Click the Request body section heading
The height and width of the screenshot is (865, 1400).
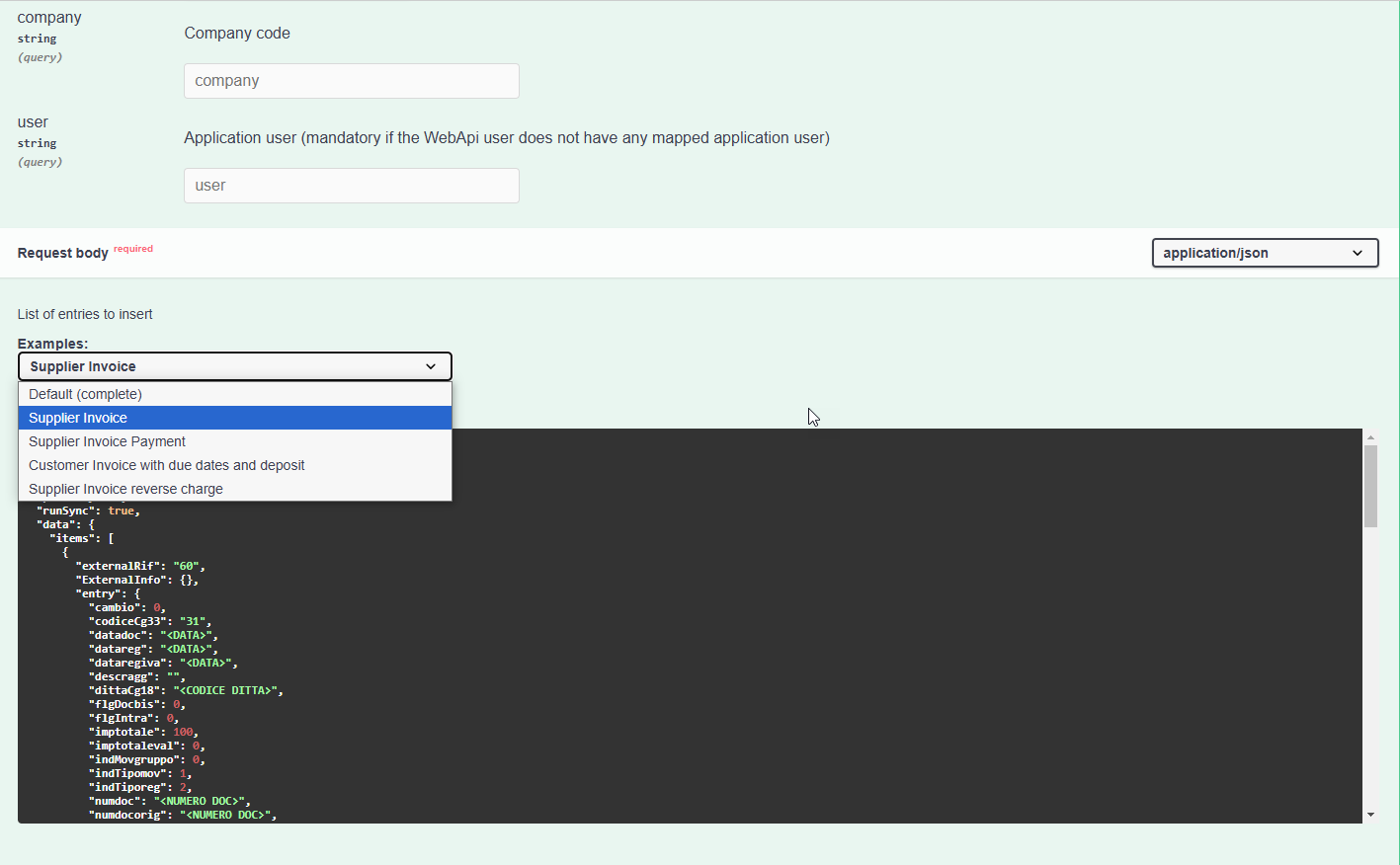pyautogui.click(x=63, y=253)
